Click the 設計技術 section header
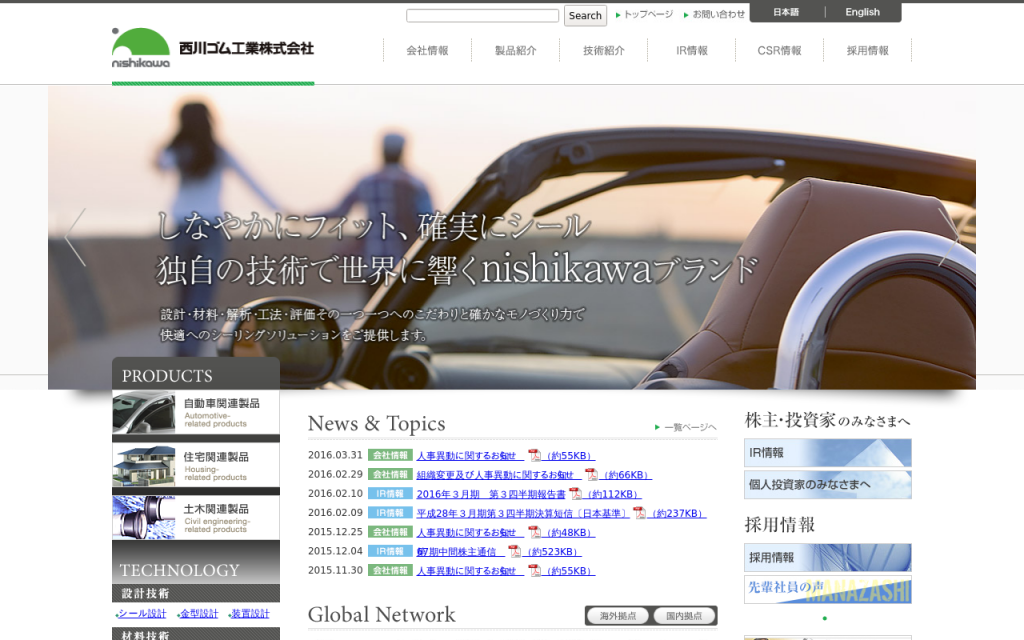Image resolution: width=1024 pixels, height=640 pixels. 196,593
